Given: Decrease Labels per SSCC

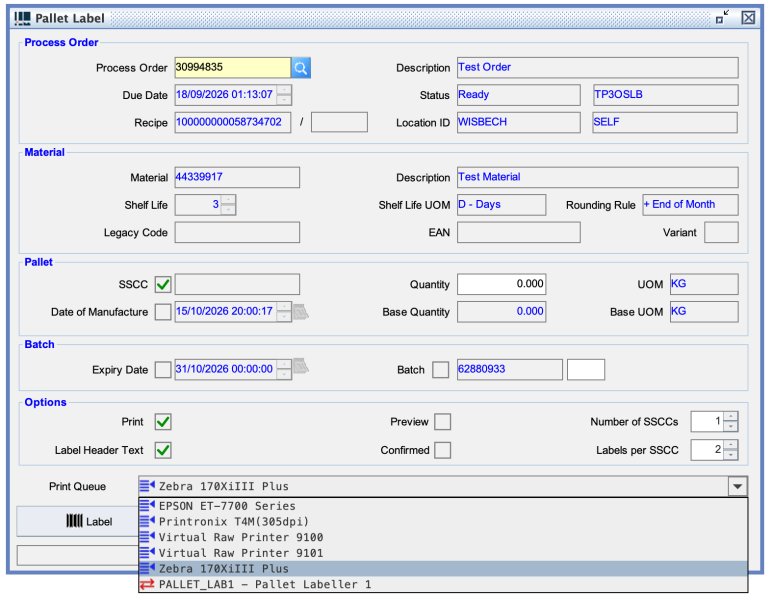Looking at the screenshot, I should coord(731,455).
